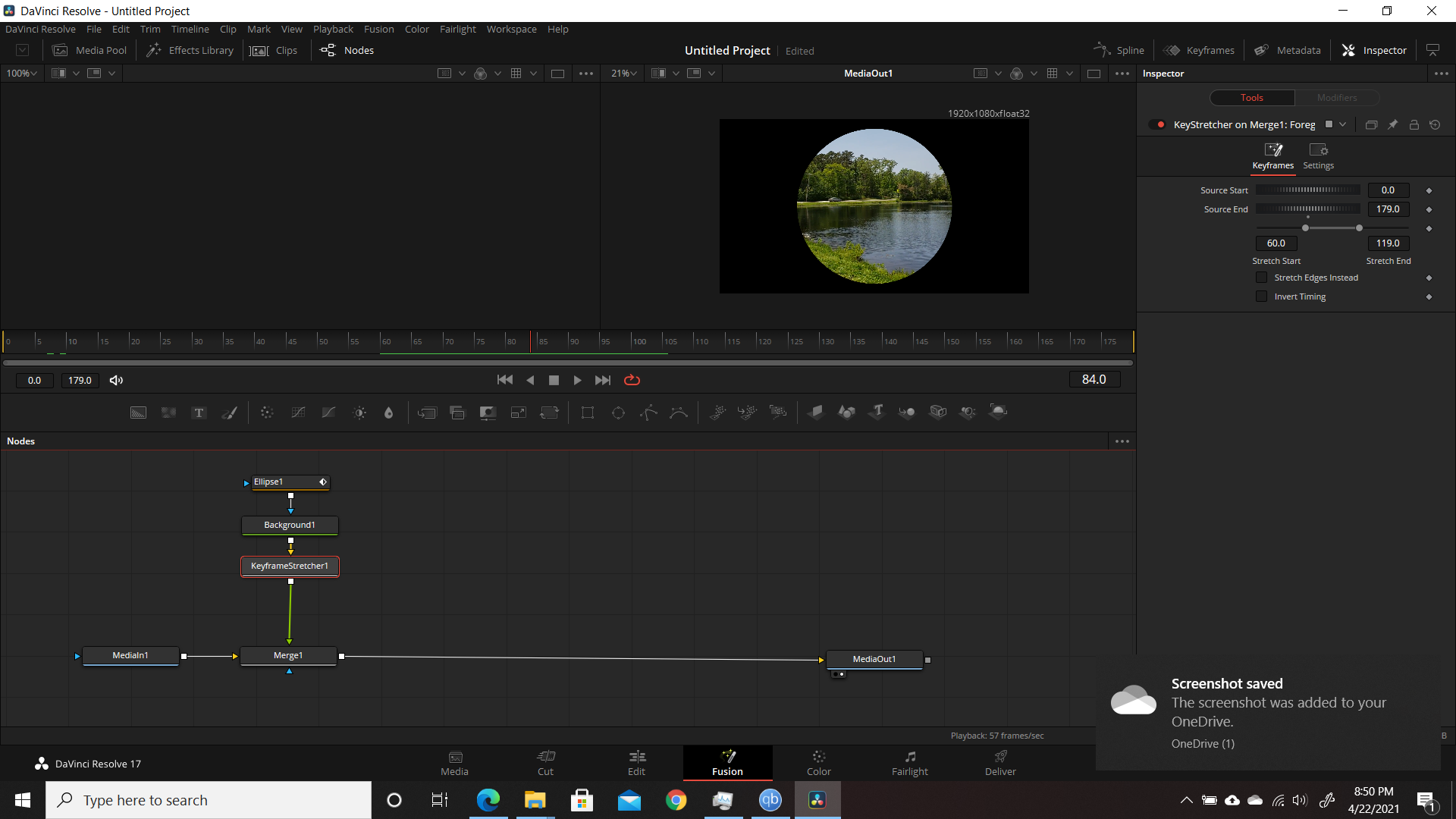Adjust the Source Start thumbwheel slider
The height and width of the screenshot is (819, 1456).
1307,190
